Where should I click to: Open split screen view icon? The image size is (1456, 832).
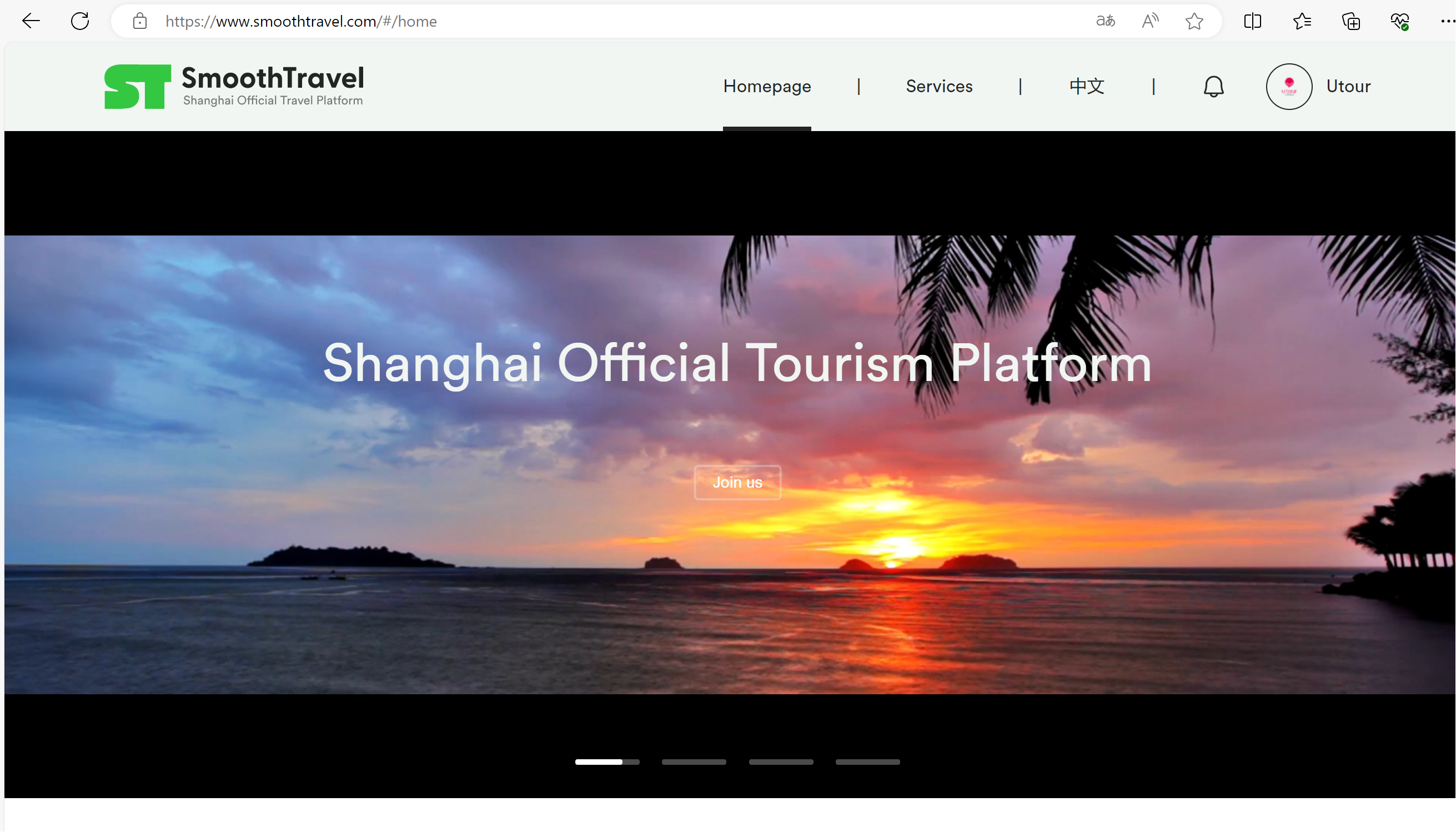point(1252,21)
